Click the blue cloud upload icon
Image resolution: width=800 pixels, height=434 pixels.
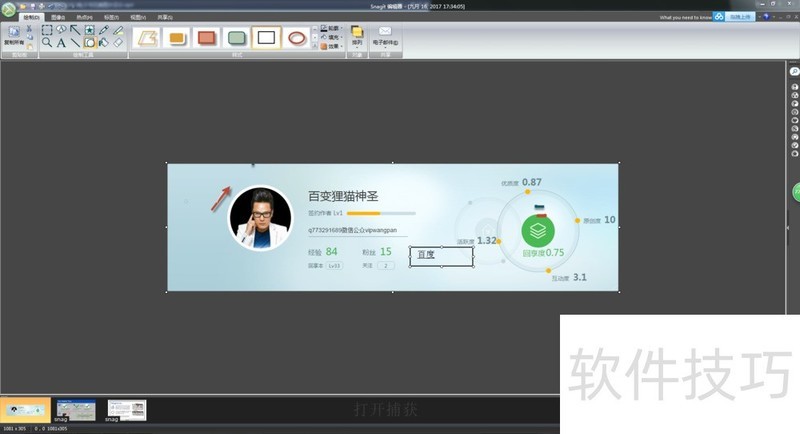[x=719, y=17]
